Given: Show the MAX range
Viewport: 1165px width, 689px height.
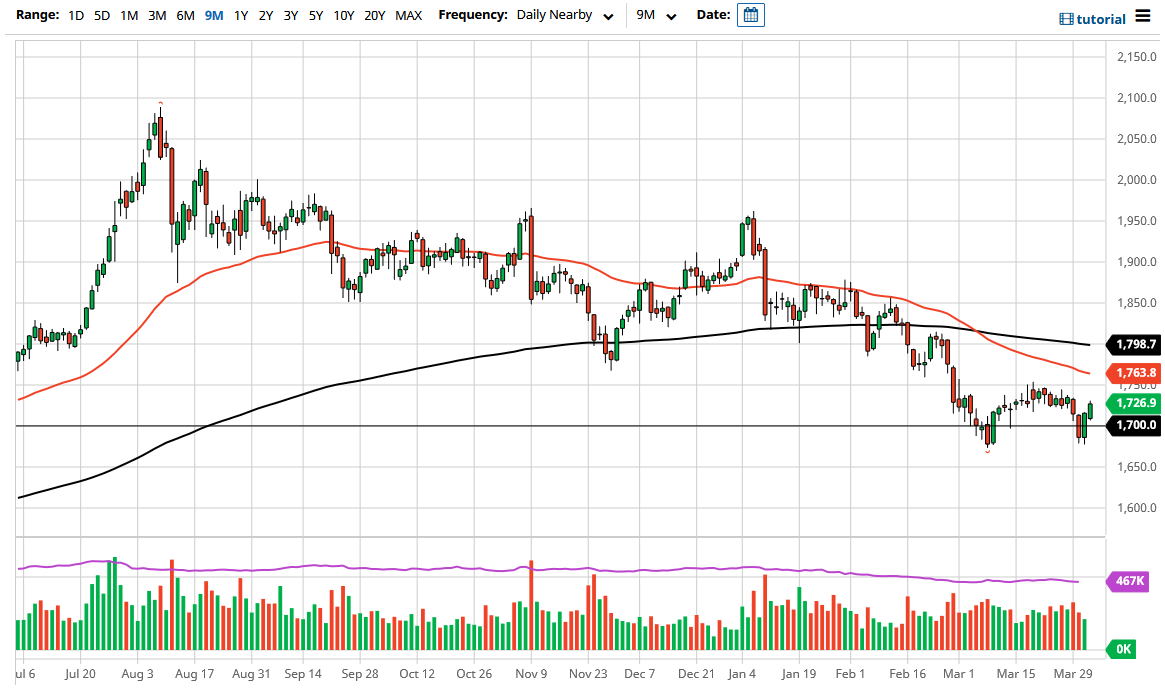Looking at the screenshot, I should click(409, 15).
